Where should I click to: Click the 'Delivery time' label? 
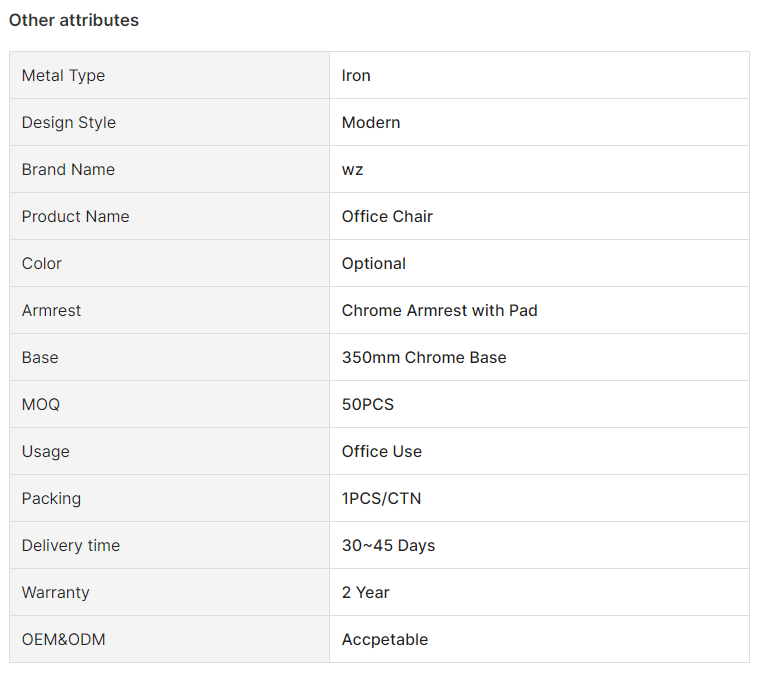coord(71,545)
